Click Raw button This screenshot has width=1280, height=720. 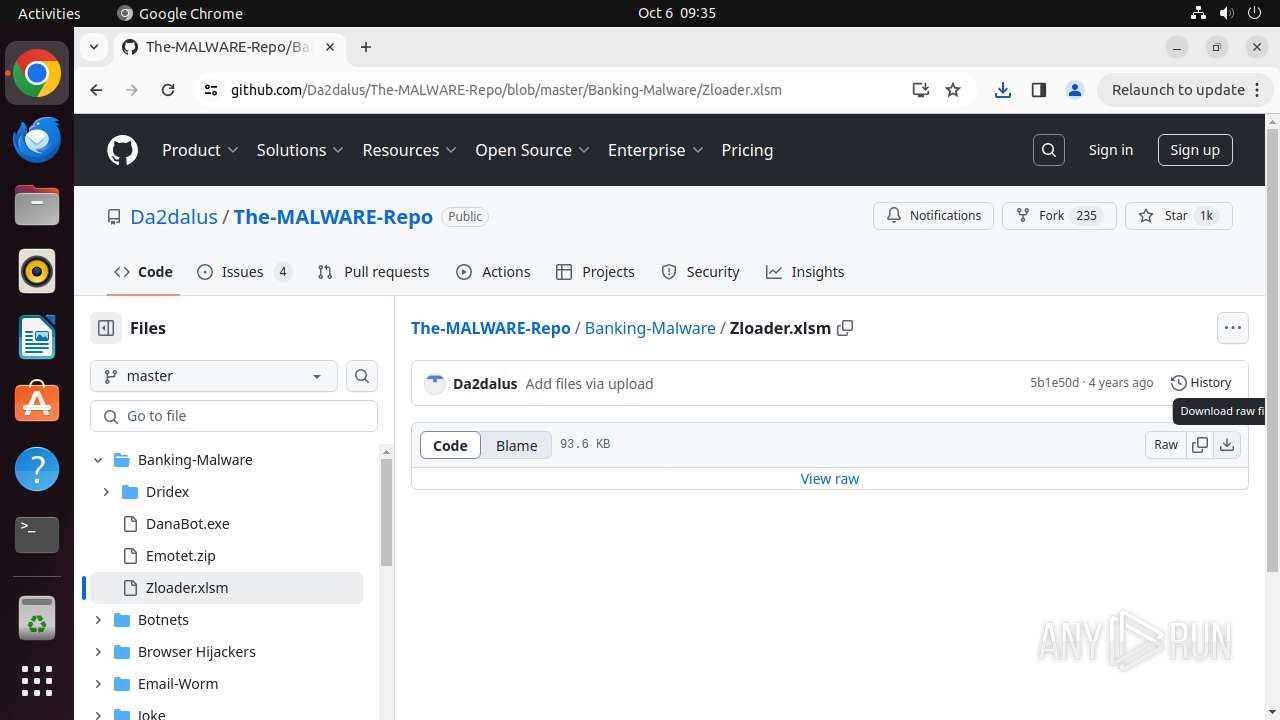pos(1166,445)
